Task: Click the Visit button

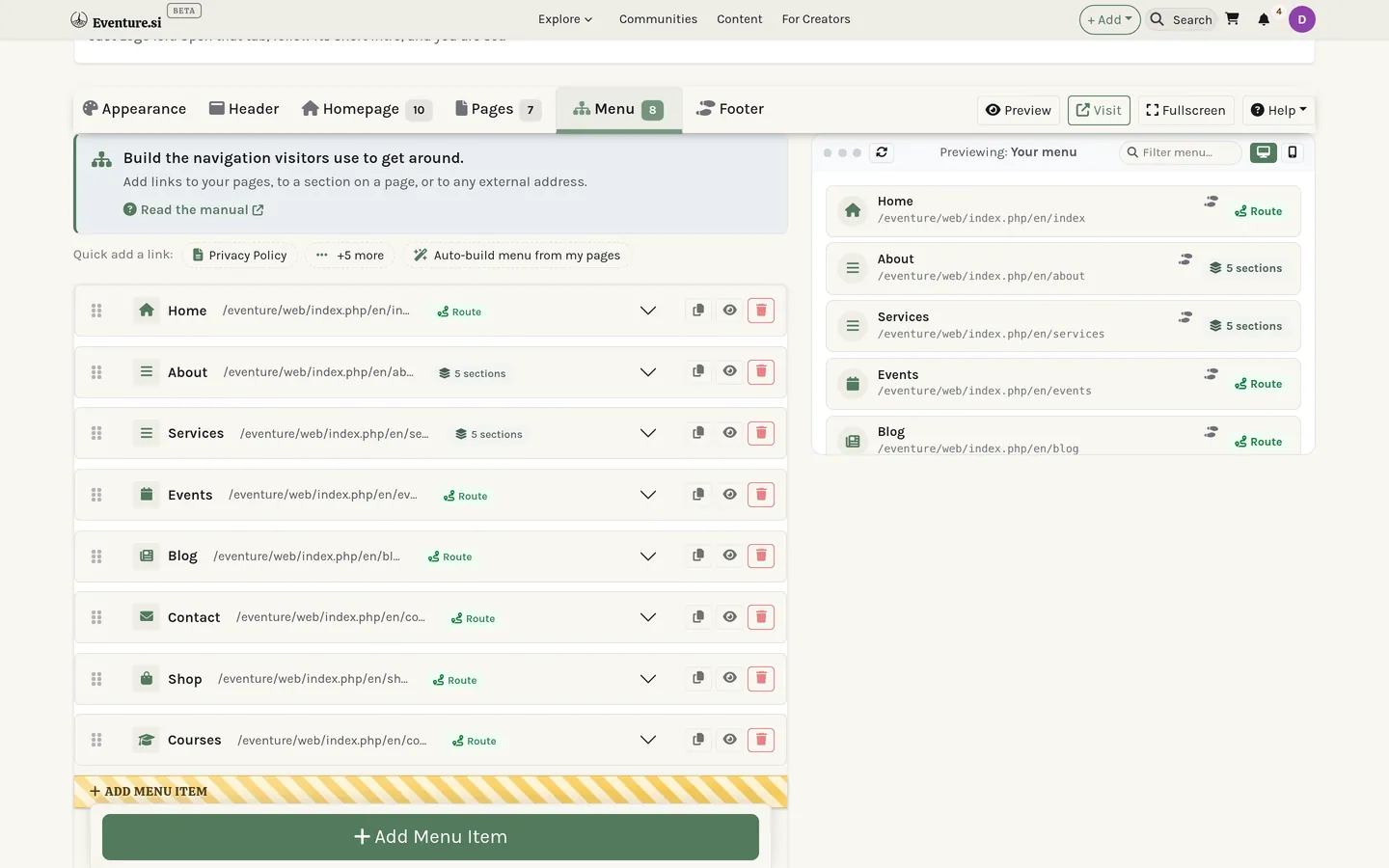Action: pos(1099,110)
